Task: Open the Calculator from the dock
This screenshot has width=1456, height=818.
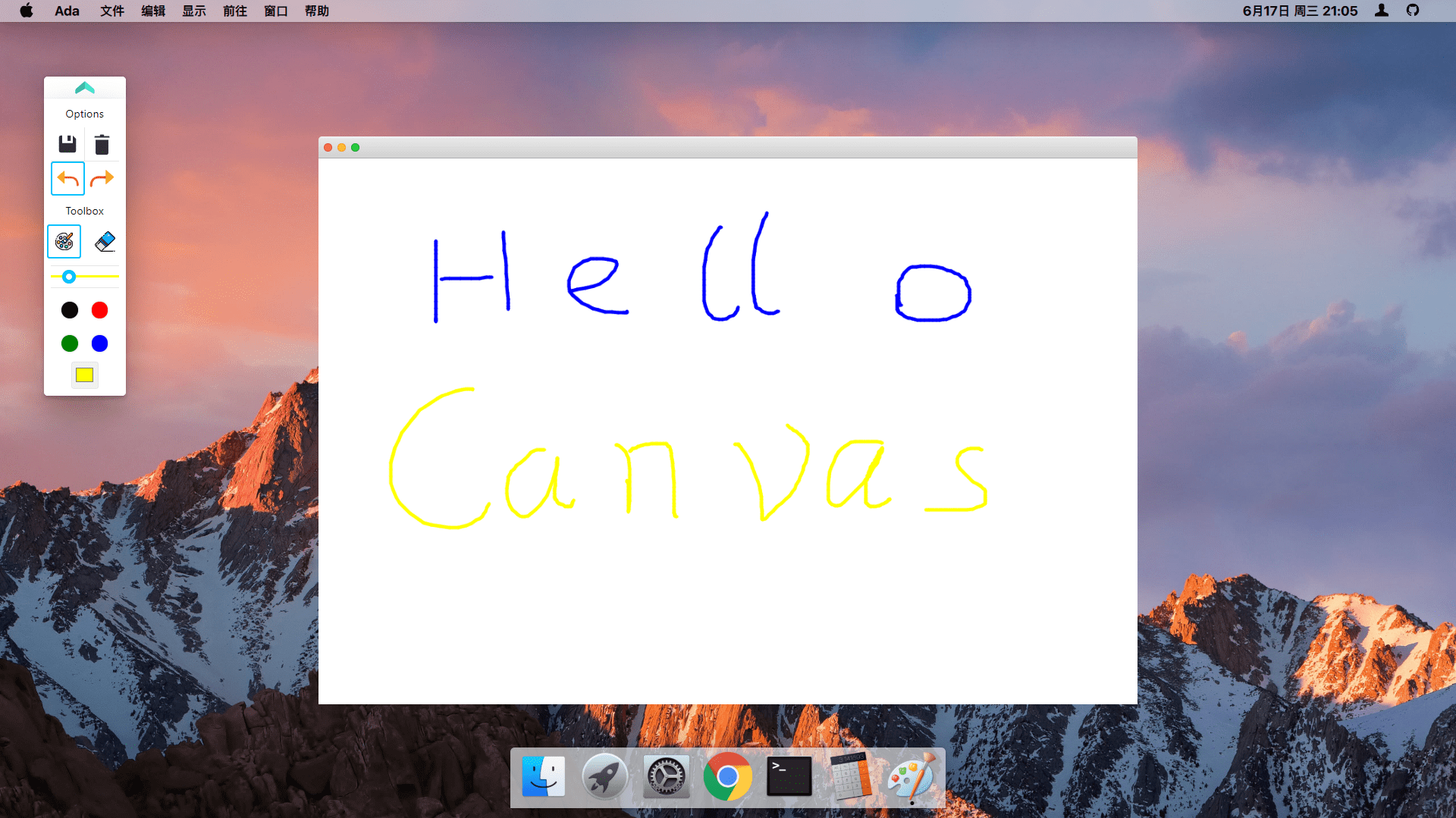Action: pos(851,776)
